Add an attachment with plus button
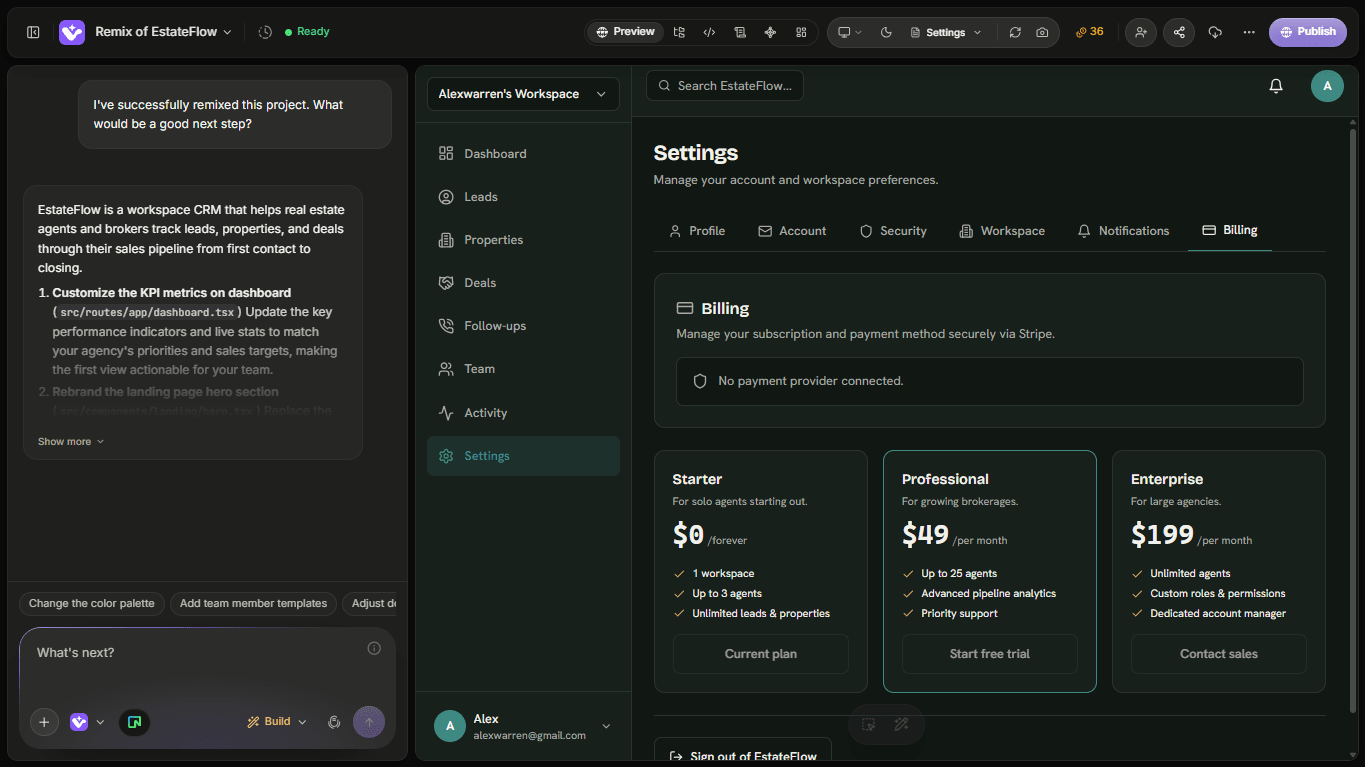Viewport: 1365px width, 767px height. tap(44, 722)
